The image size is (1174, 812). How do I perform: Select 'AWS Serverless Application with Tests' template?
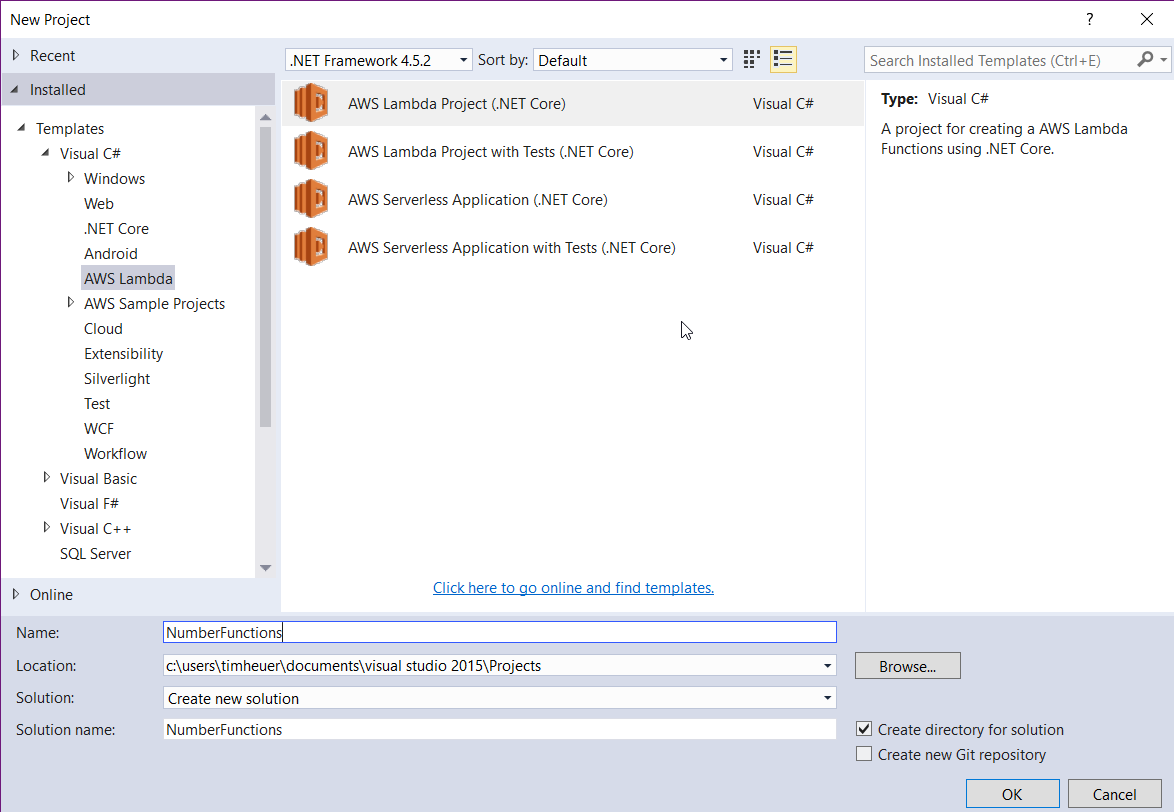tap(572, 247)
